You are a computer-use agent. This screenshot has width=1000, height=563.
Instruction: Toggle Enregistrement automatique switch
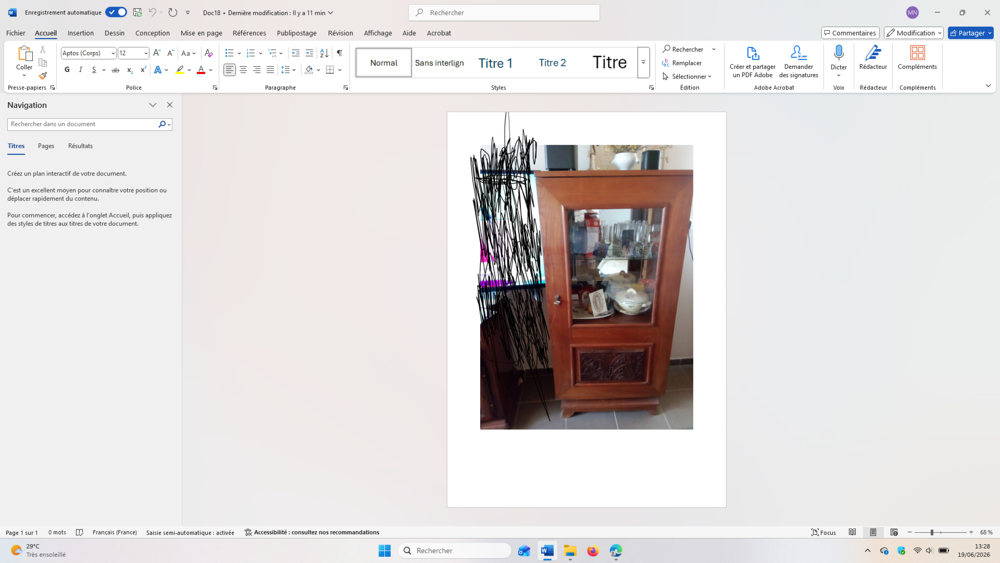(x=115, y=12)
